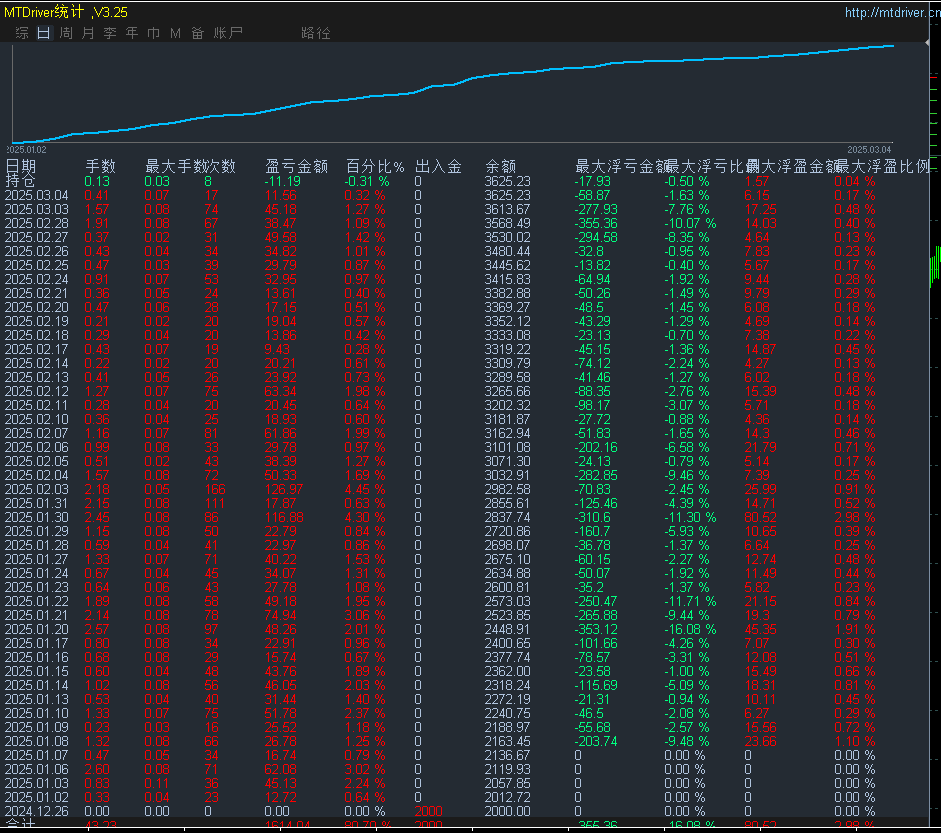Click the 百分比% column header
The width and height of the screenshot is (941, 833).
[x=375, y=166]
